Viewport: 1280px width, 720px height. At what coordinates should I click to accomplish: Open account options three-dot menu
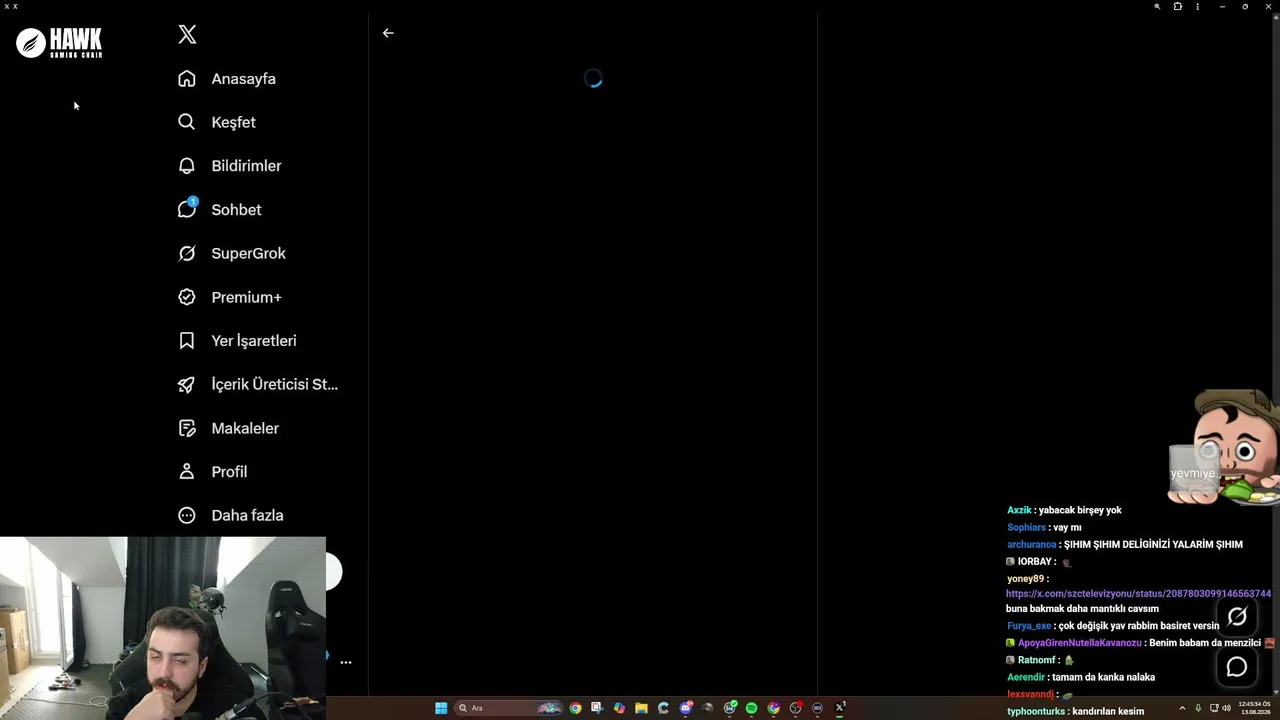coord(346,662)
